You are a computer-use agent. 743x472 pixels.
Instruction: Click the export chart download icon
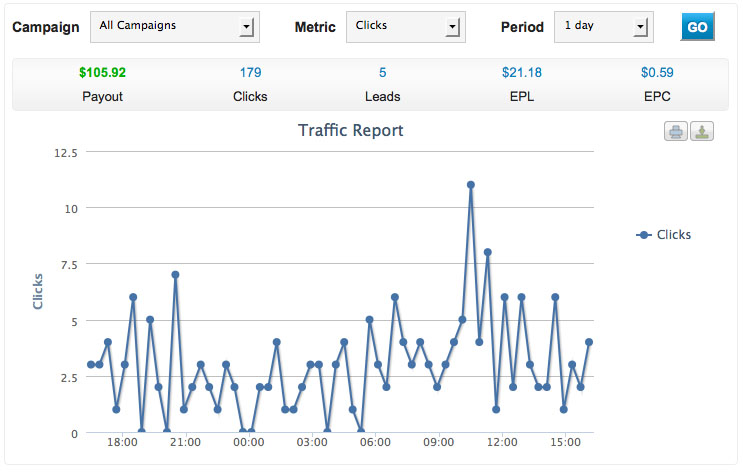tap(702, 132)
